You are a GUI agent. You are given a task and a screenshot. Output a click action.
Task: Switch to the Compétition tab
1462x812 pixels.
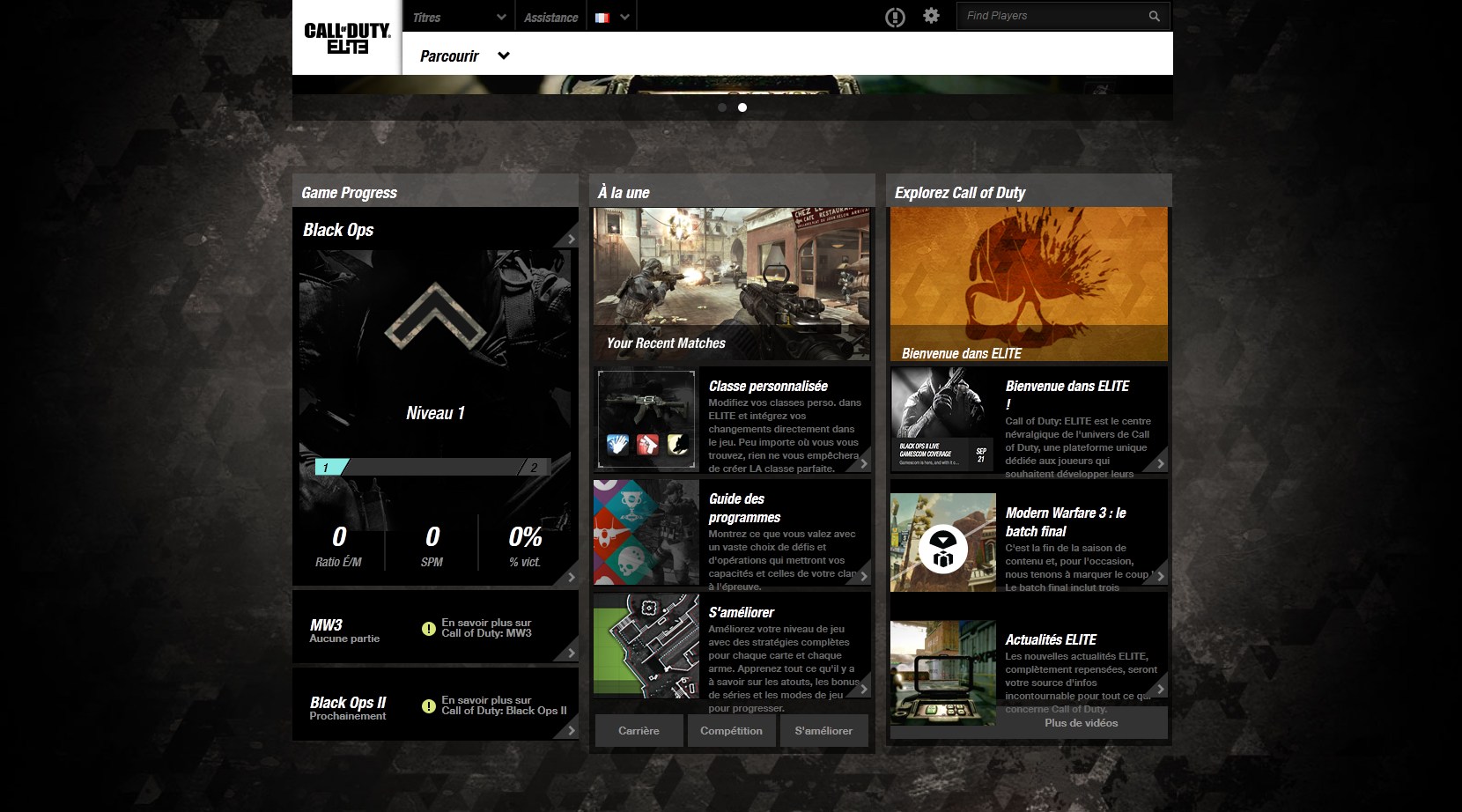tap(731, 730)
